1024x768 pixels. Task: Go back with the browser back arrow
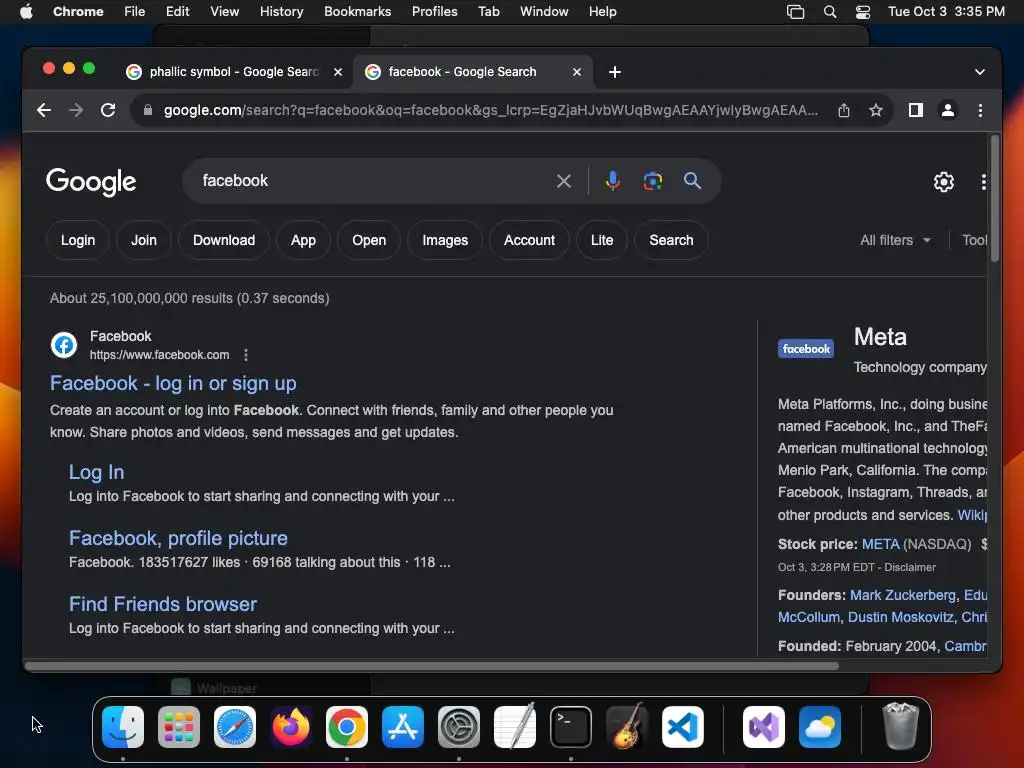pos(44,110)
